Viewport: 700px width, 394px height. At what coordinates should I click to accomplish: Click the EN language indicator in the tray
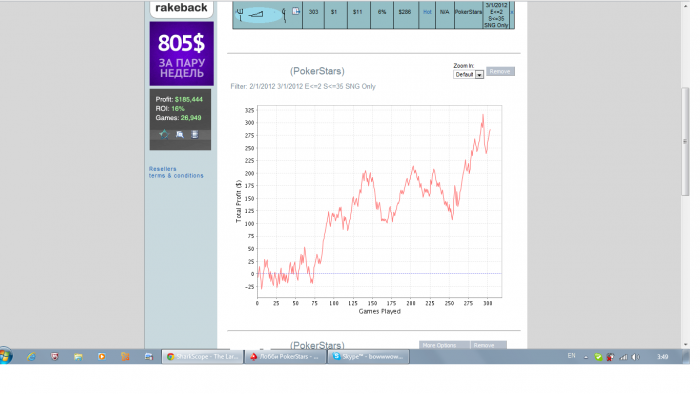571,356
